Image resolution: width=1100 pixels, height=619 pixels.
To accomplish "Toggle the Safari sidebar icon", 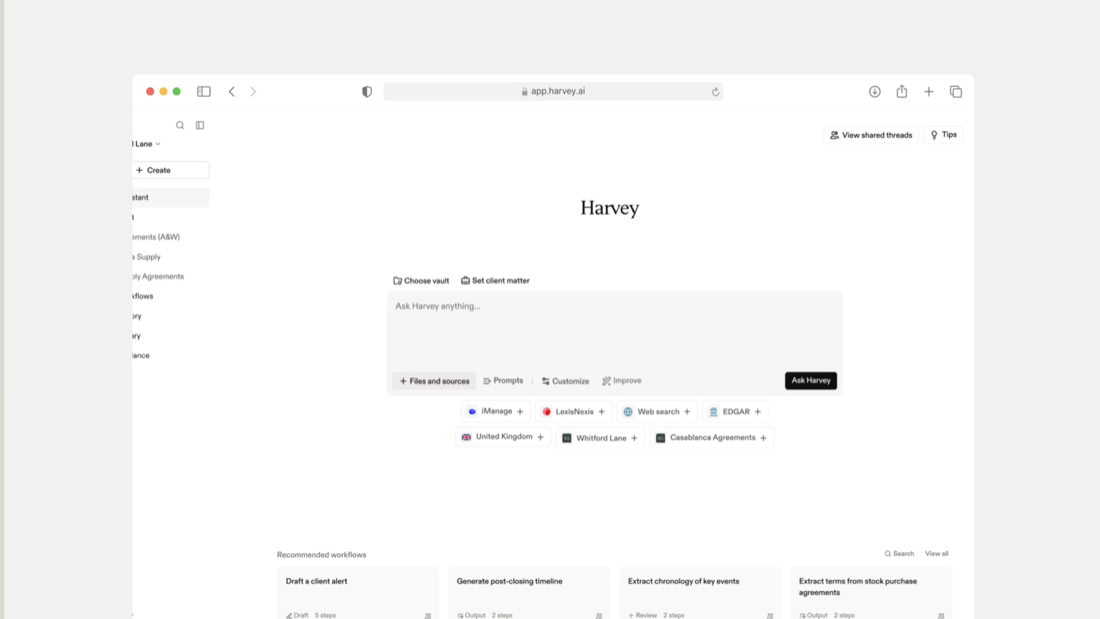I will [203, 91].
